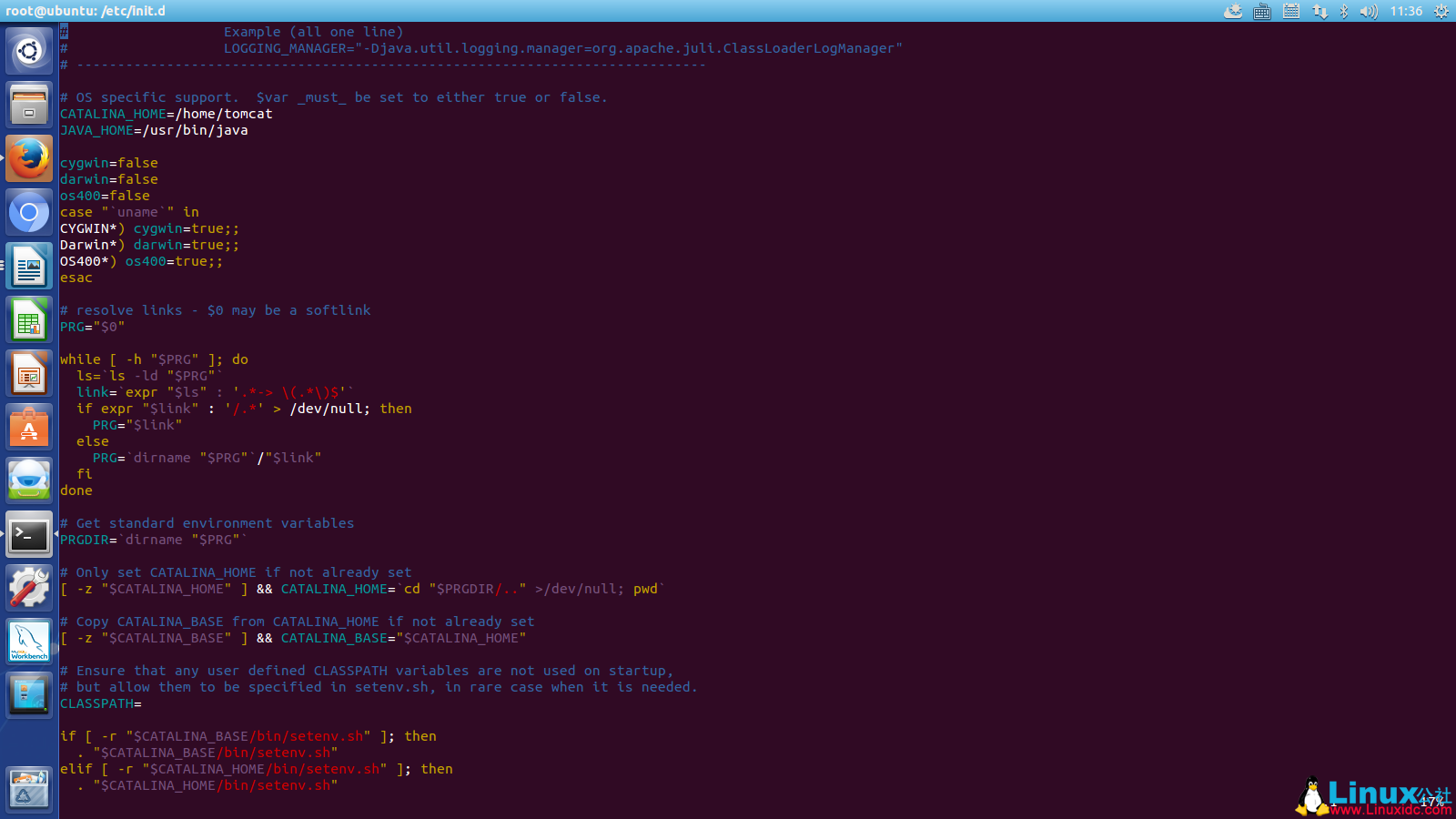
Task: Open System Settings from the dock
Action: (x=29, y=589)
